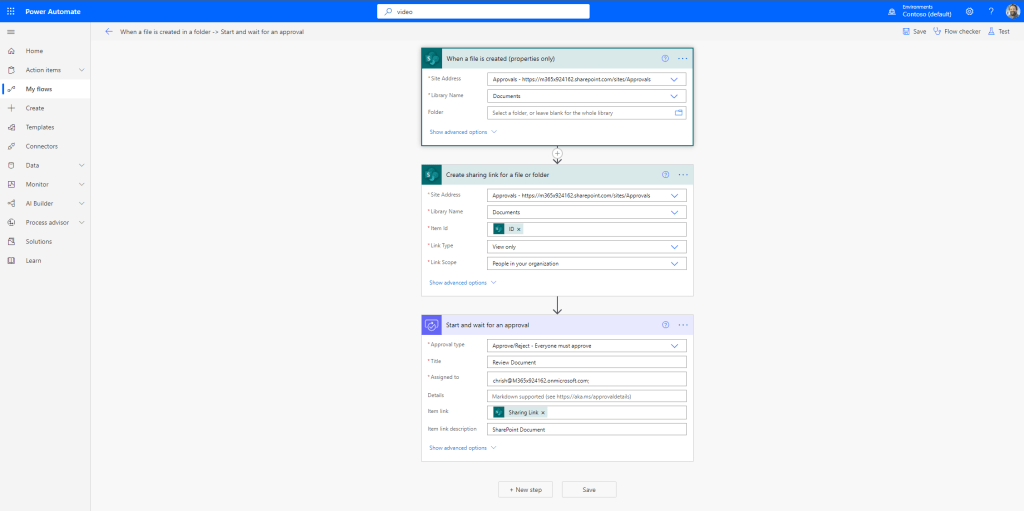
Task: Open the Link Scope dropdown
Action: tap(587, 264)
